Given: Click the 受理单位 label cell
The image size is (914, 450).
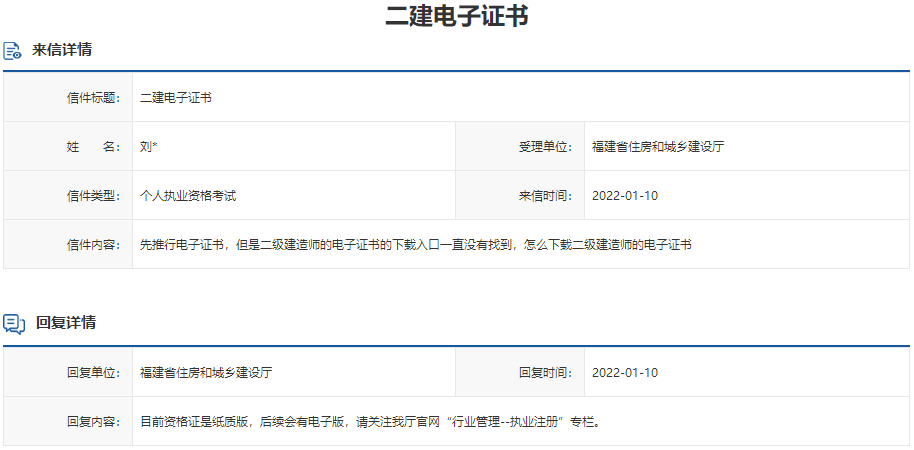Looking at the screenshot, I should [x=545, y=147].
